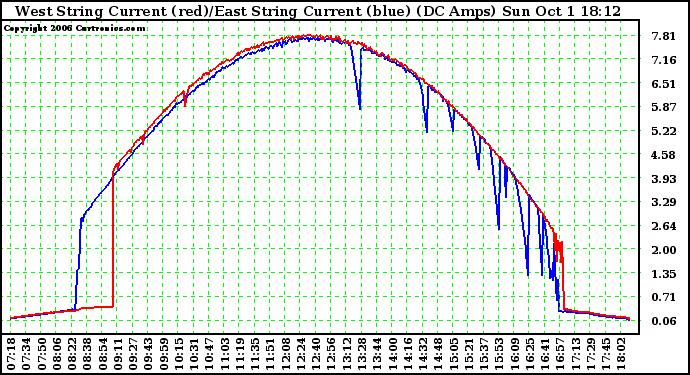The image size is (690, 375).
Task: Click the 3.93 y-axis label
Action: [664, 179]
